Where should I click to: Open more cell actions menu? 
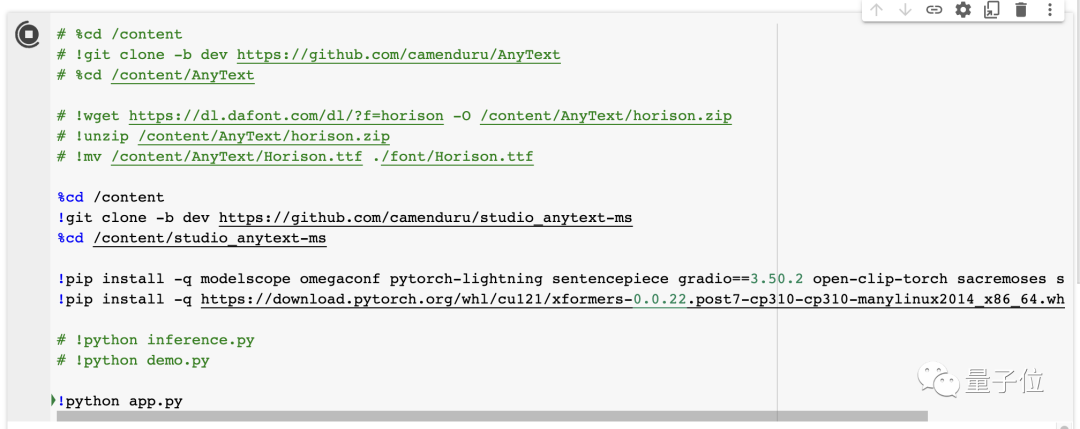pos(1050,10)
